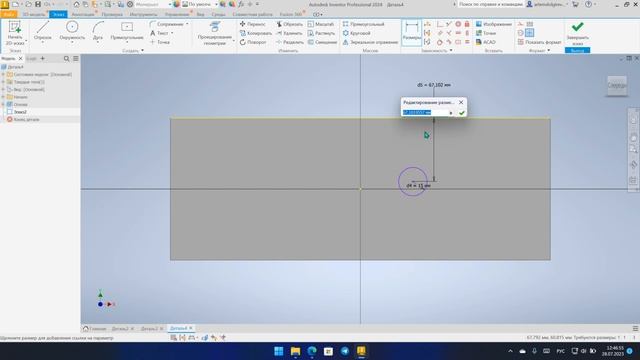This screenshot has height=360, width=640.
Task: Click the arrow button beside dimension field
Action: [451, 113]
